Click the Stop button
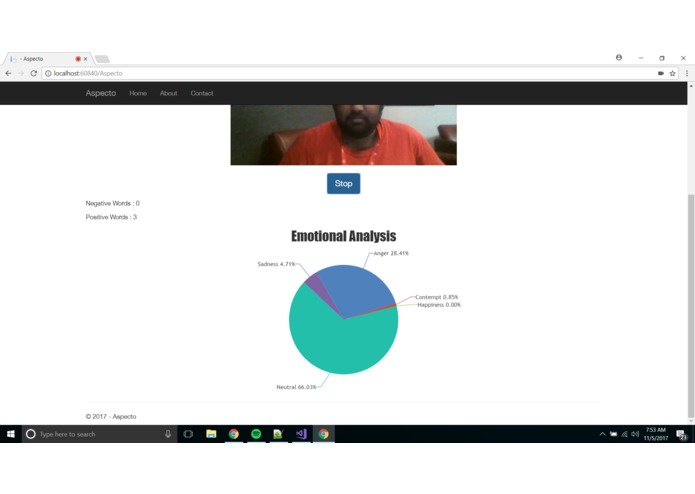 click(344, 183)
